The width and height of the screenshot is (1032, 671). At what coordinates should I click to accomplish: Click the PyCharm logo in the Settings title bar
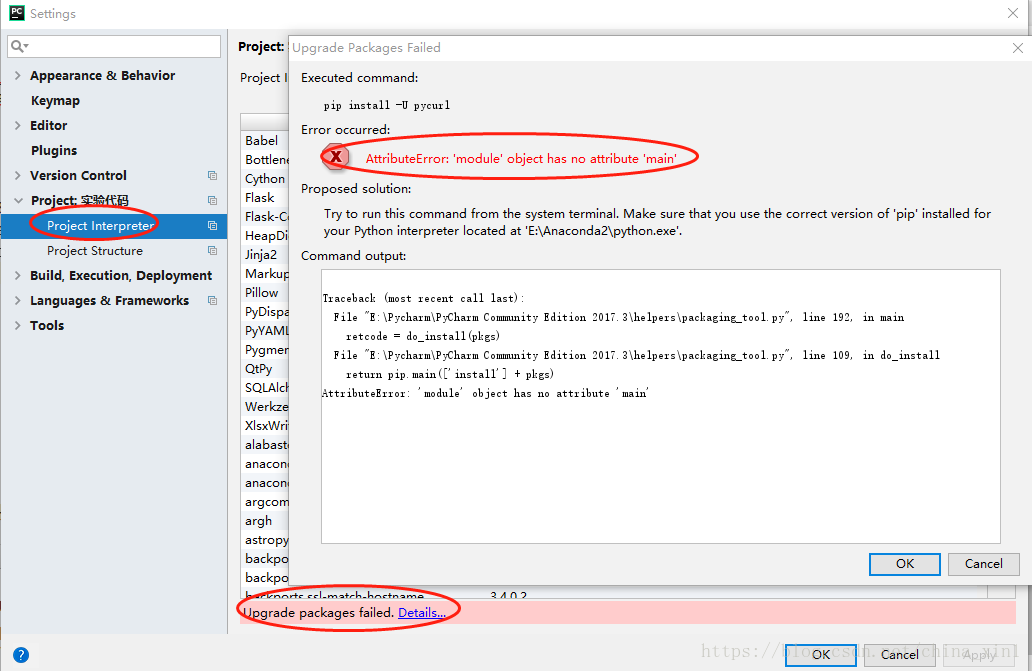[16, 13]
